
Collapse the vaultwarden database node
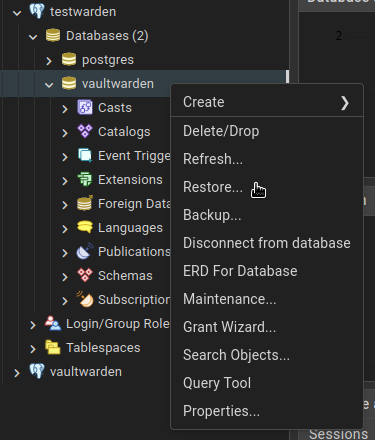[49, 85]
